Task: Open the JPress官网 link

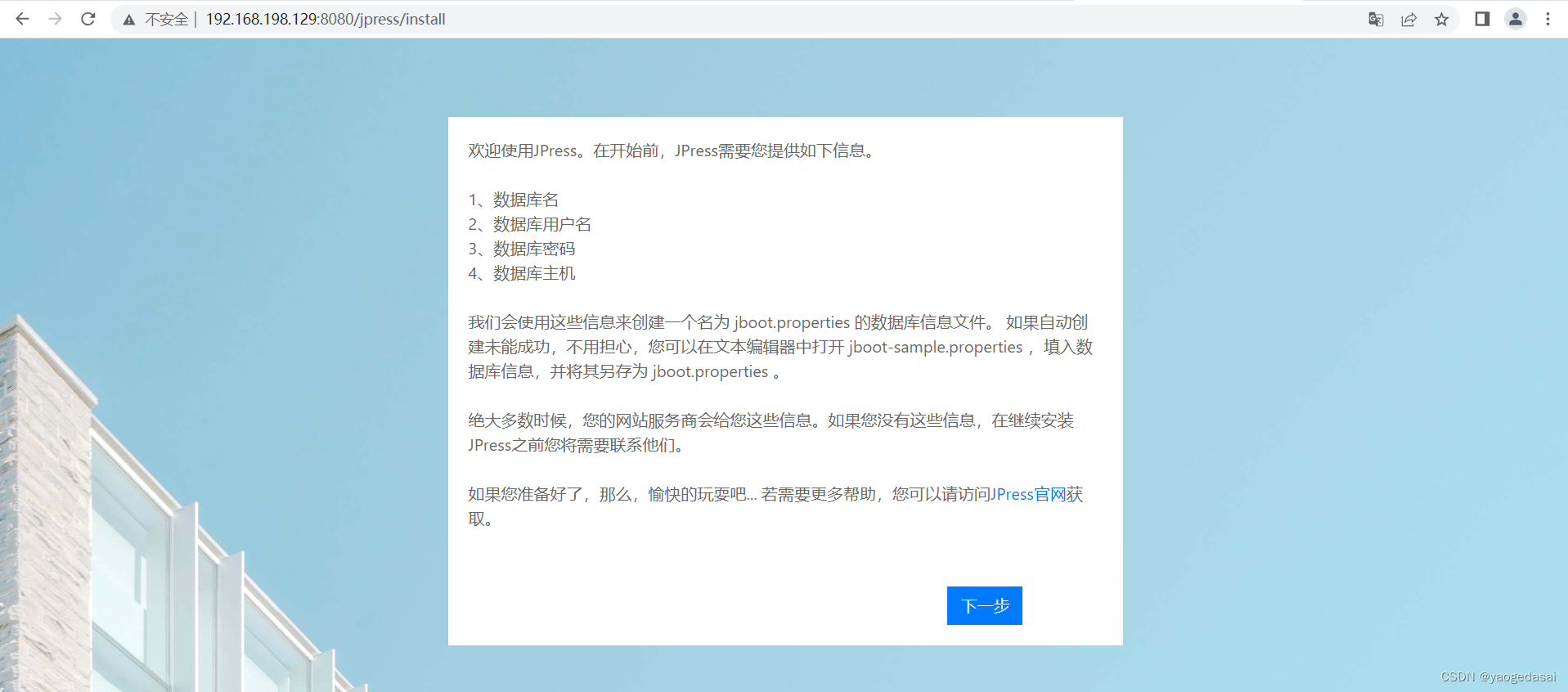Action: (x=1028, y=494)
